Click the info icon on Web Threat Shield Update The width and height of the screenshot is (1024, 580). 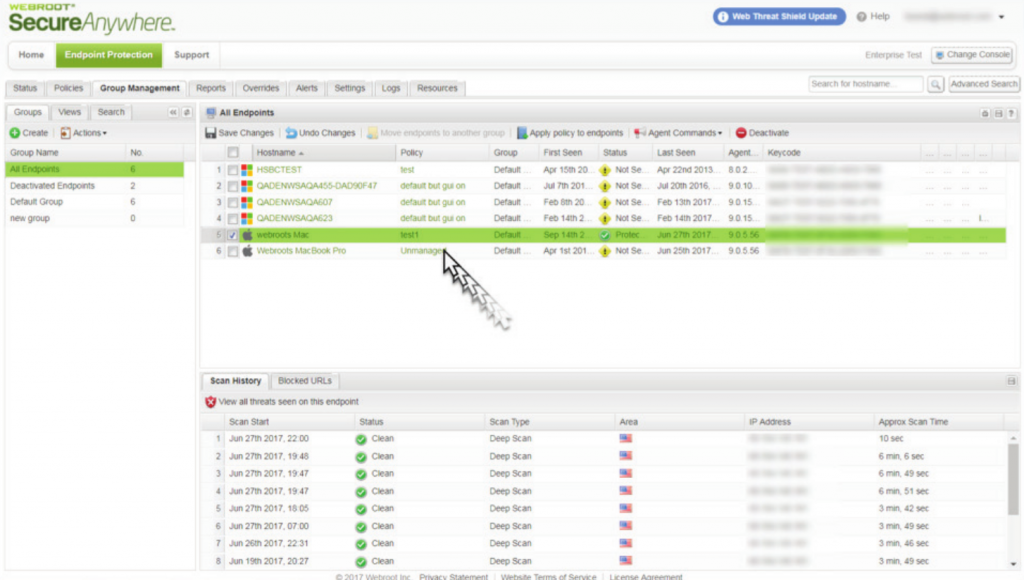coord(722,17)
